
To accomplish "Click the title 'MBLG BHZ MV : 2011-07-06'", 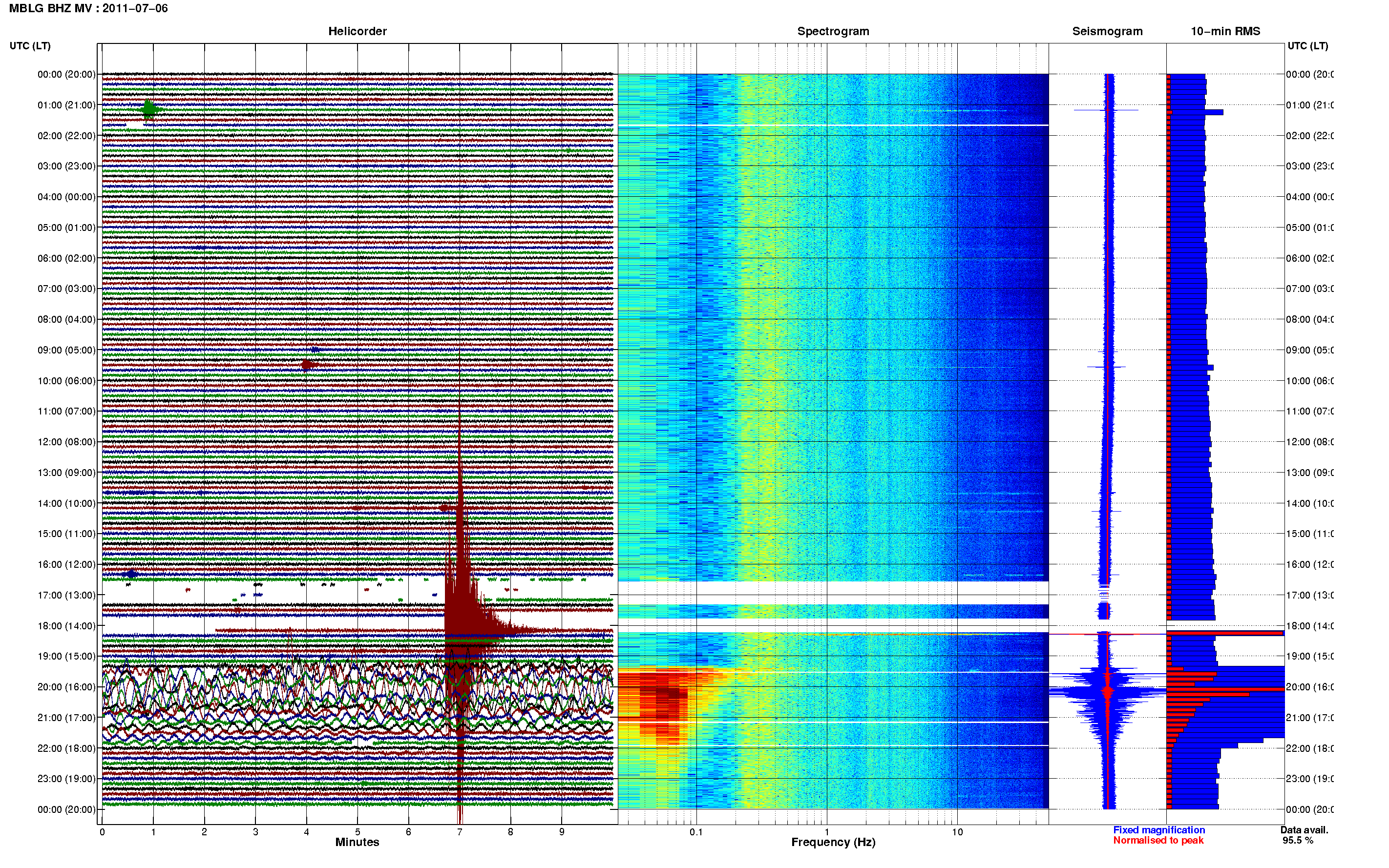I will (88, 8).
